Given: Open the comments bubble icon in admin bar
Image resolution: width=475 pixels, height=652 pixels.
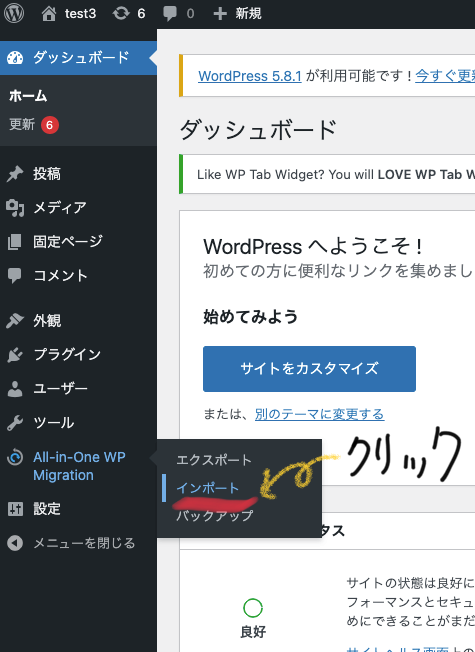Looking at the screenshot, I should (169, 14).
